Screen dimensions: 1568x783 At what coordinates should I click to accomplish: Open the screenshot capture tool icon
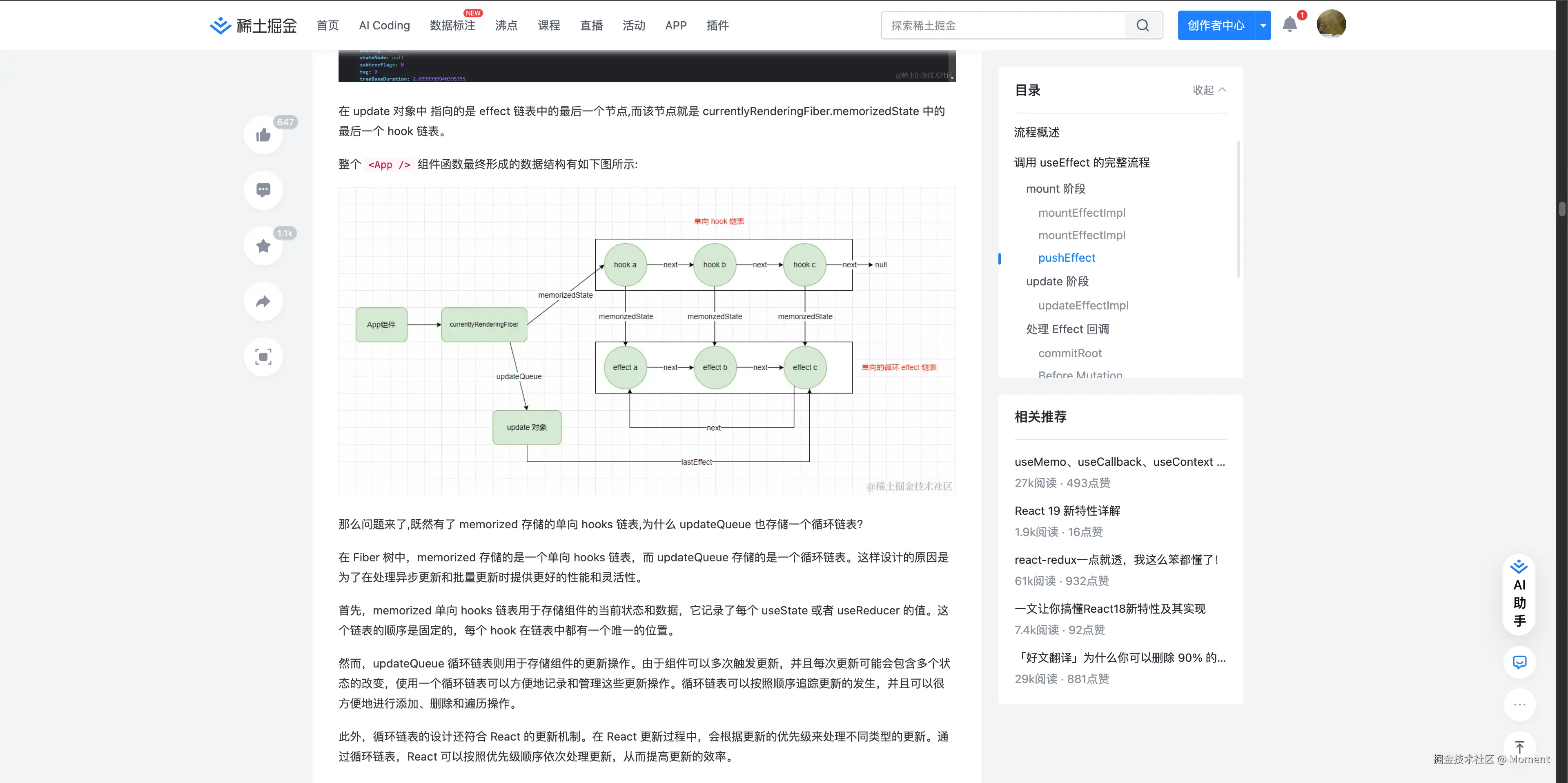click(262, 356)
